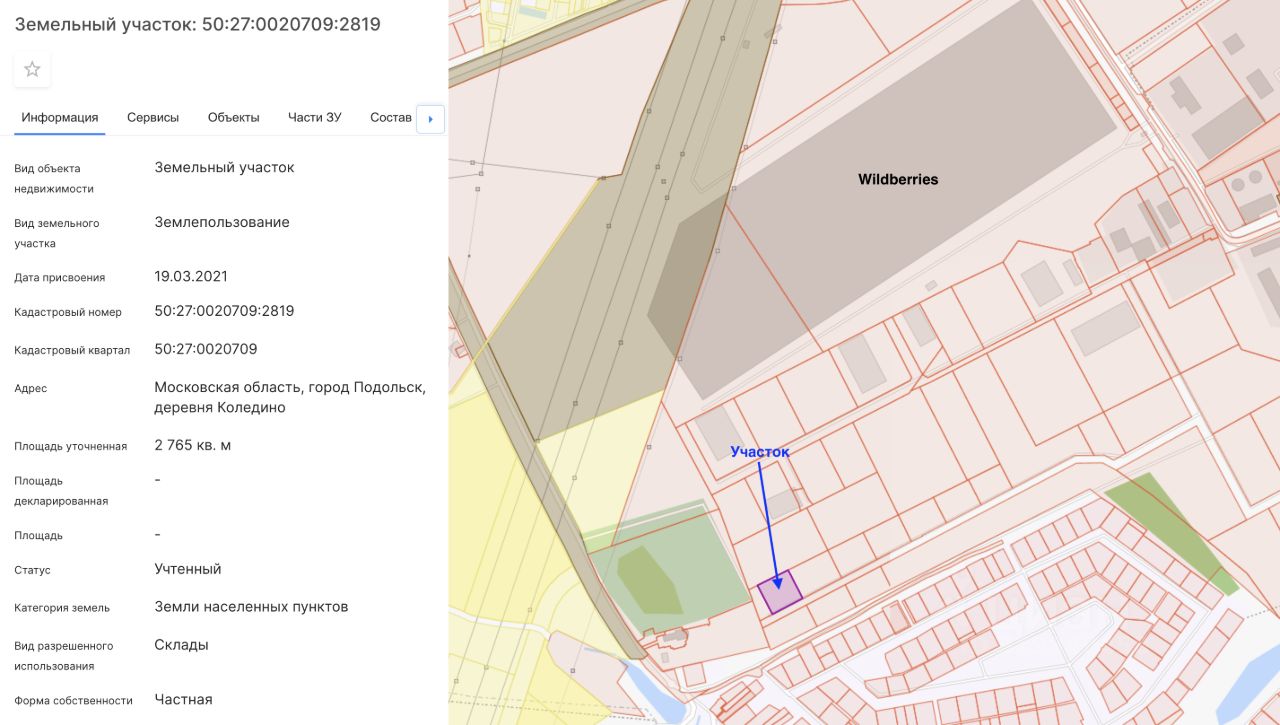1280x725 pixels.
Task: Click the Кадастровый квартал label
Action: coord(72,350)
